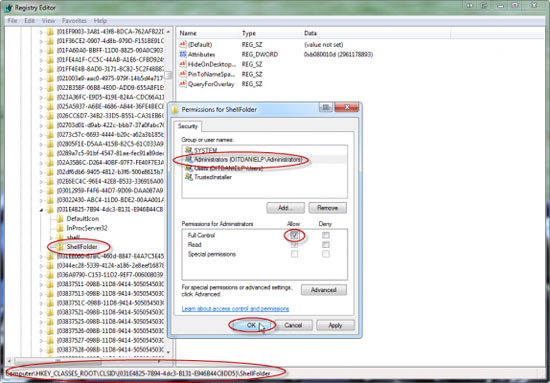
Task: Expand the shell subkey
Action: 51,238
